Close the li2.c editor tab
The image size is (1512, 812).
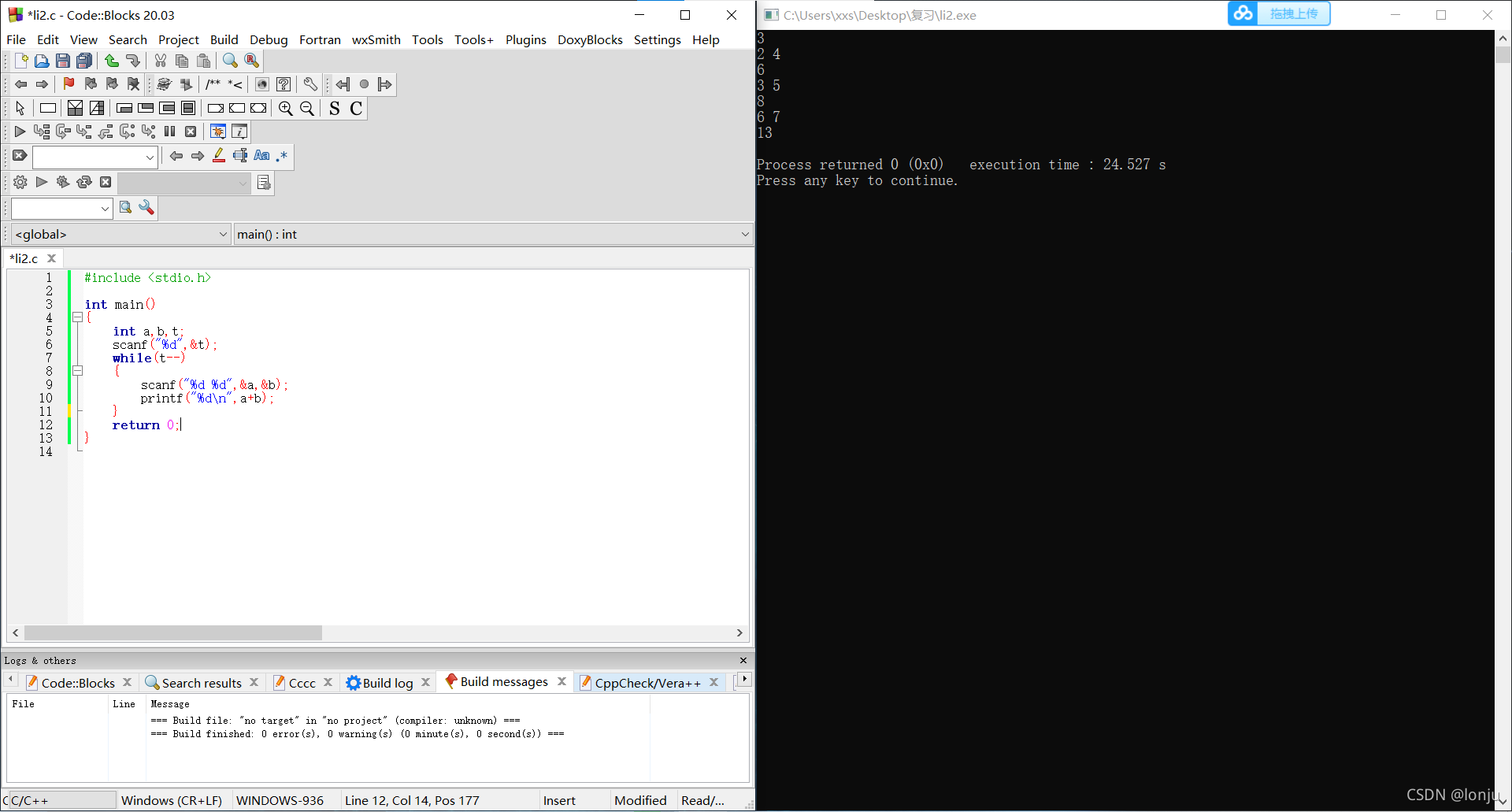[x=52, y=258]
